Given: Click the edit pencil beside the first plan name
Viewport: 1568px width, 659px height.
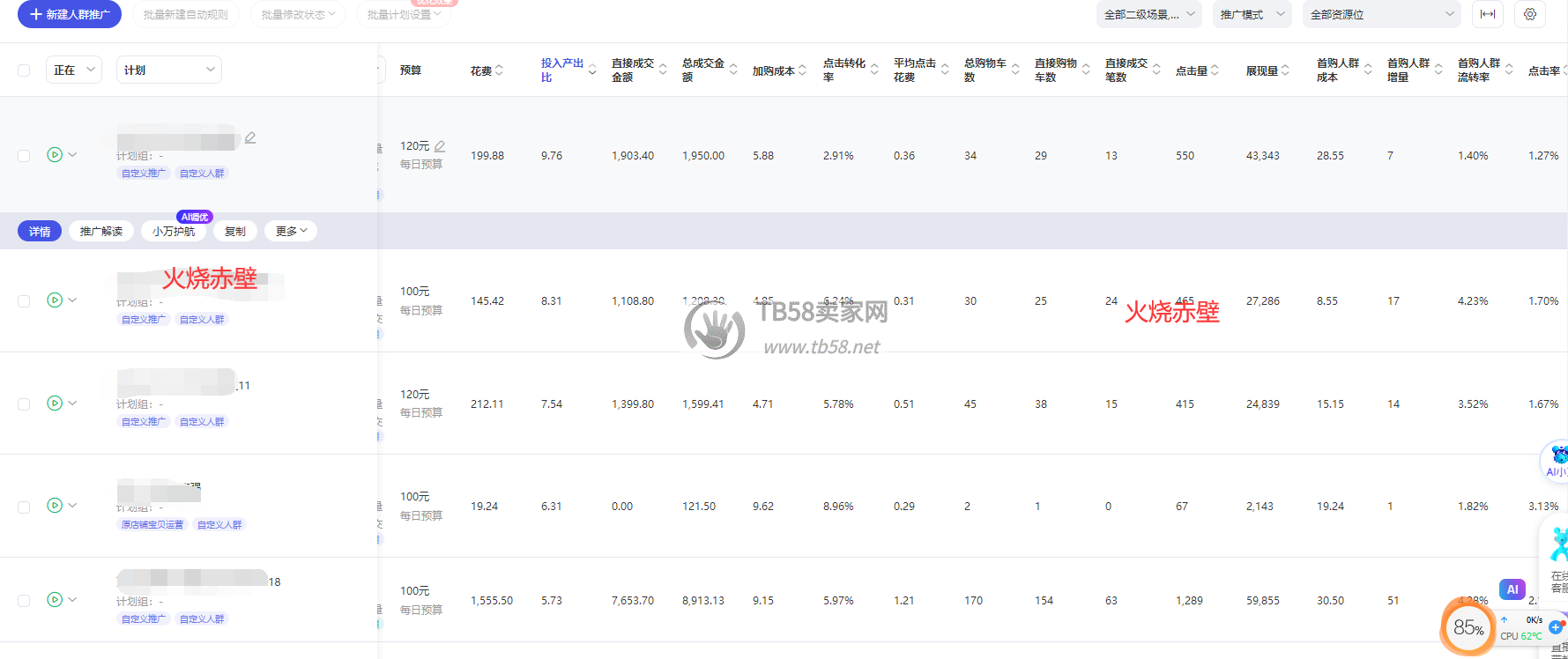Looking at the screenshot, I should click(x=250, y=138).
